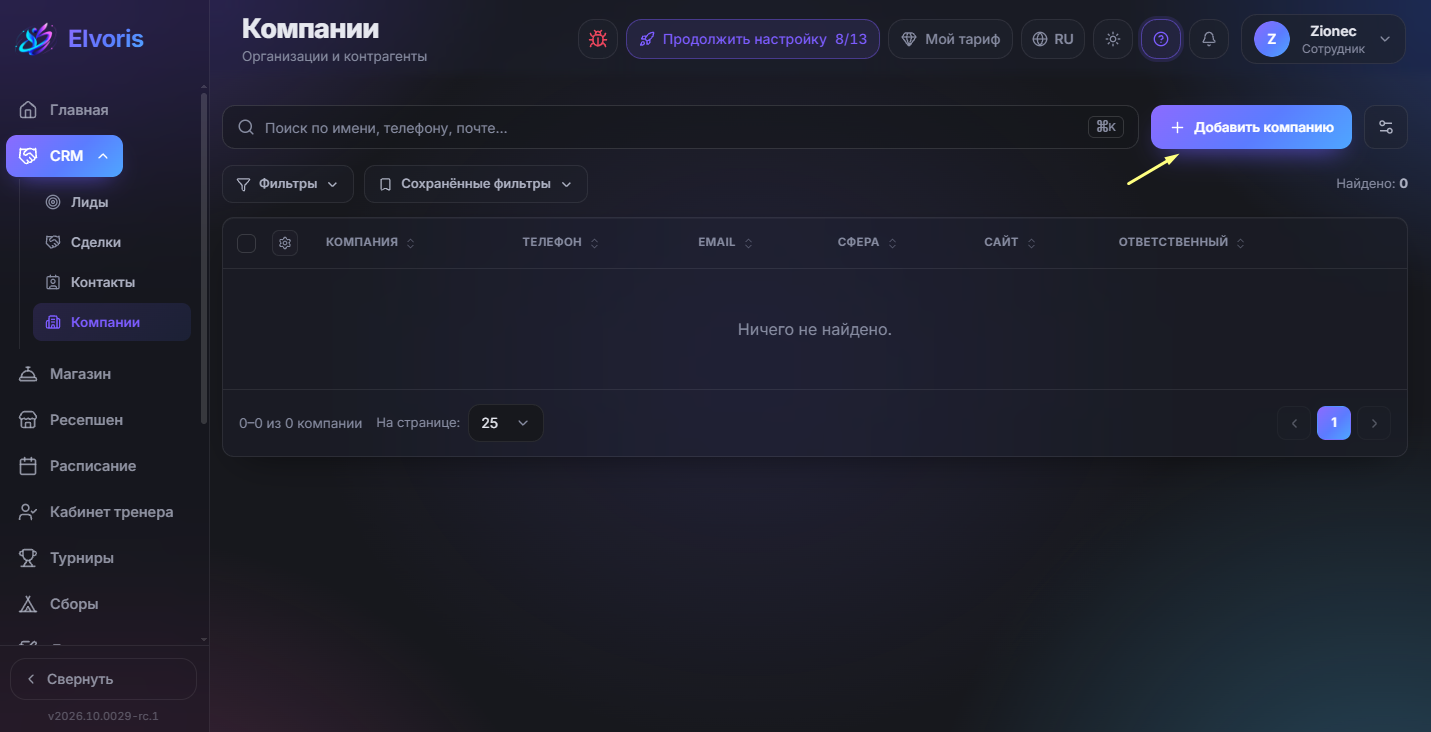Click the Ресепшен sidebar icon
The height and width of the screenshot is (732, 1431).
click(29, 420)
